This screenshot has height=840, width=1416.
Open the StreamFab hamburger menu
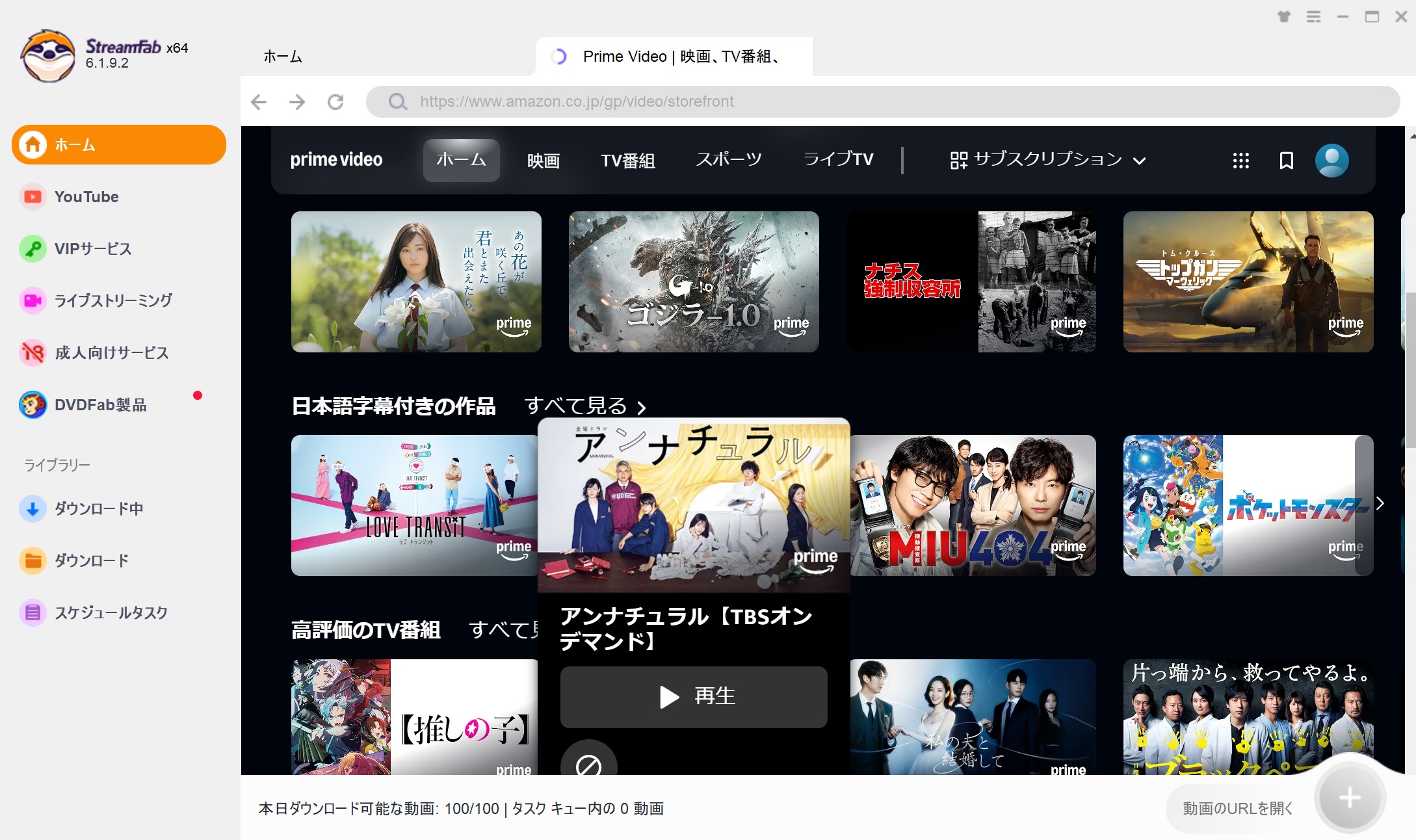1313,17
